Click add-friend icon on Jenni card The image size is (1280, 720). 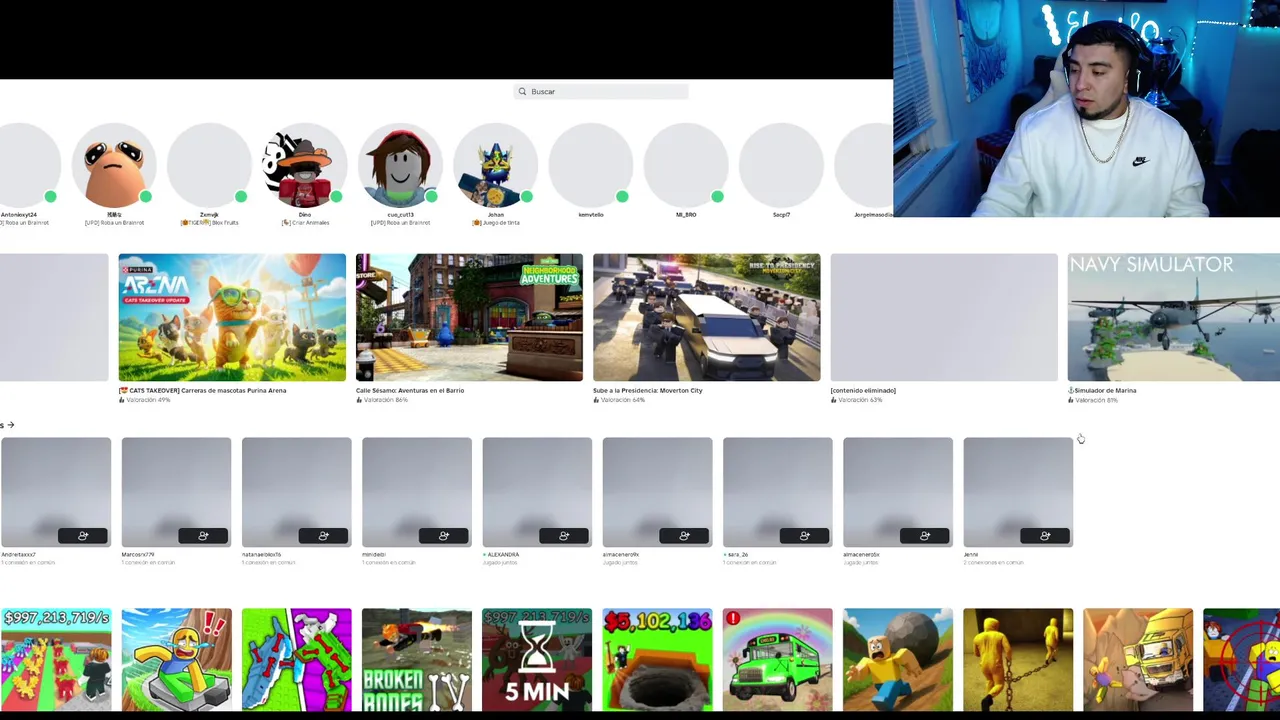(1045, 536)
